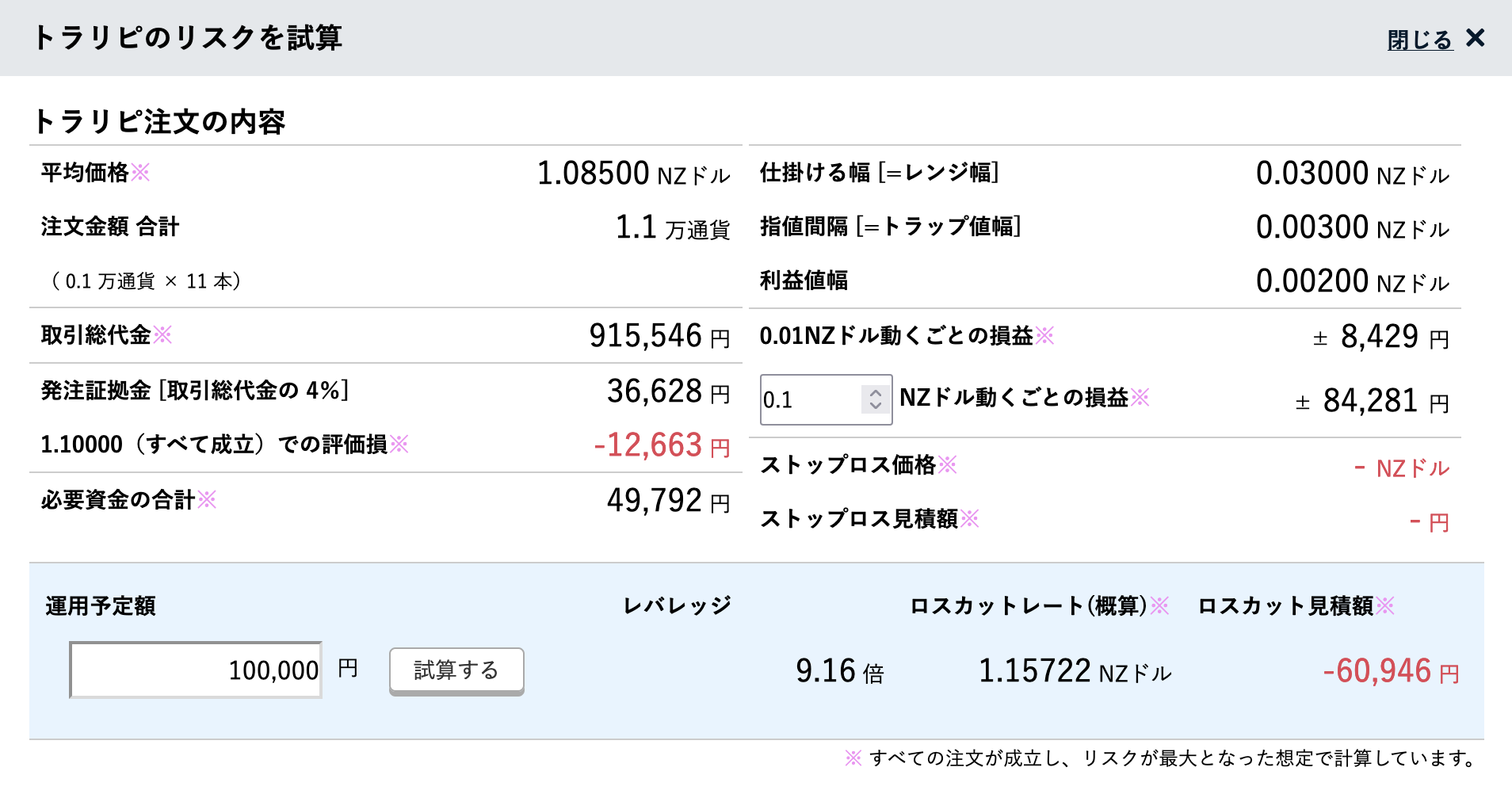Click the ※ mark next to 必要資金の合計
Image resolution: width=1512 pixels, height=794 pixels.
[207, 499]
